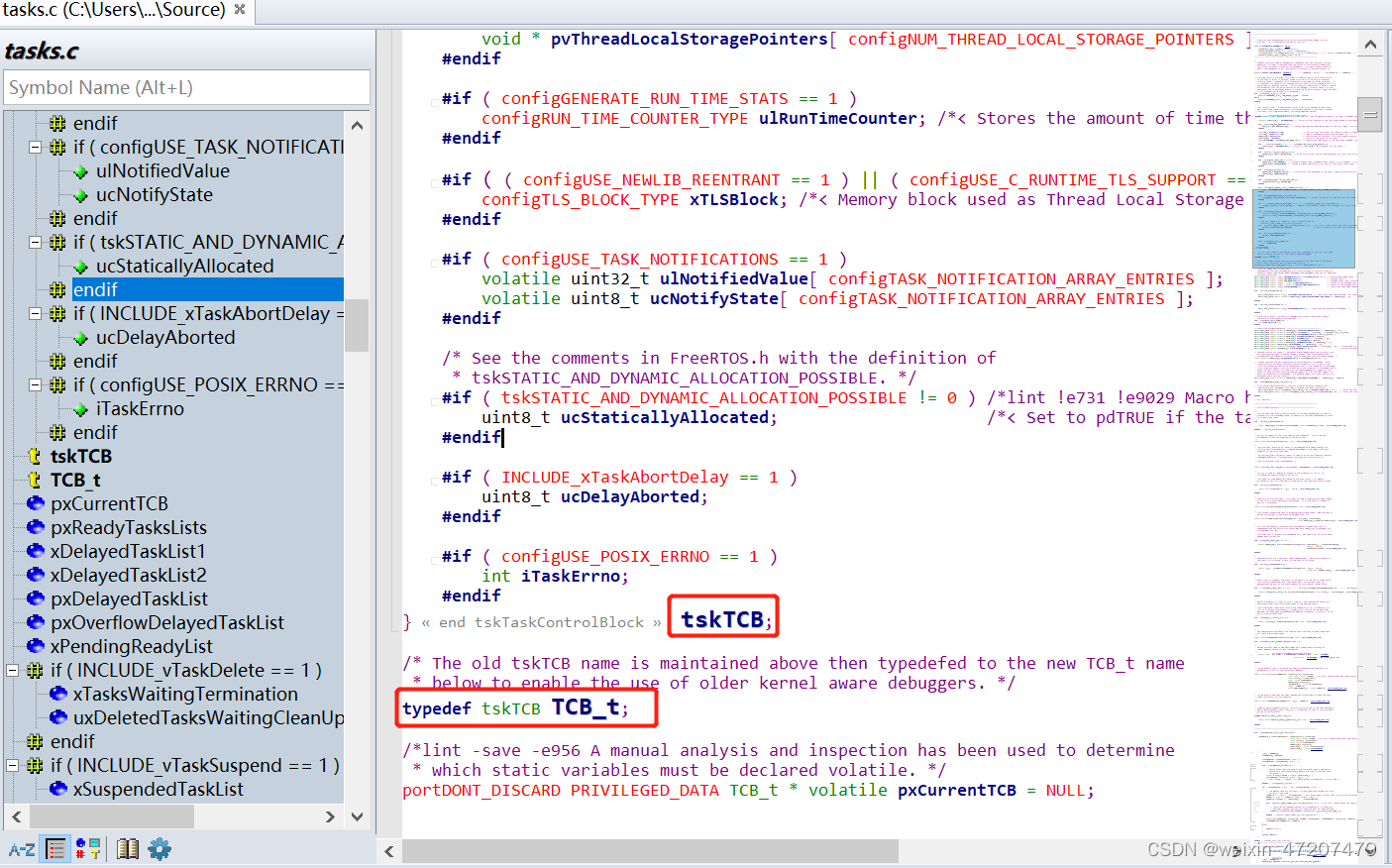The height and width of the screenshot is (868, 1392).
Task: Click pvThreadLocalStoragePointers in the code
Action: tap(690, 40)
